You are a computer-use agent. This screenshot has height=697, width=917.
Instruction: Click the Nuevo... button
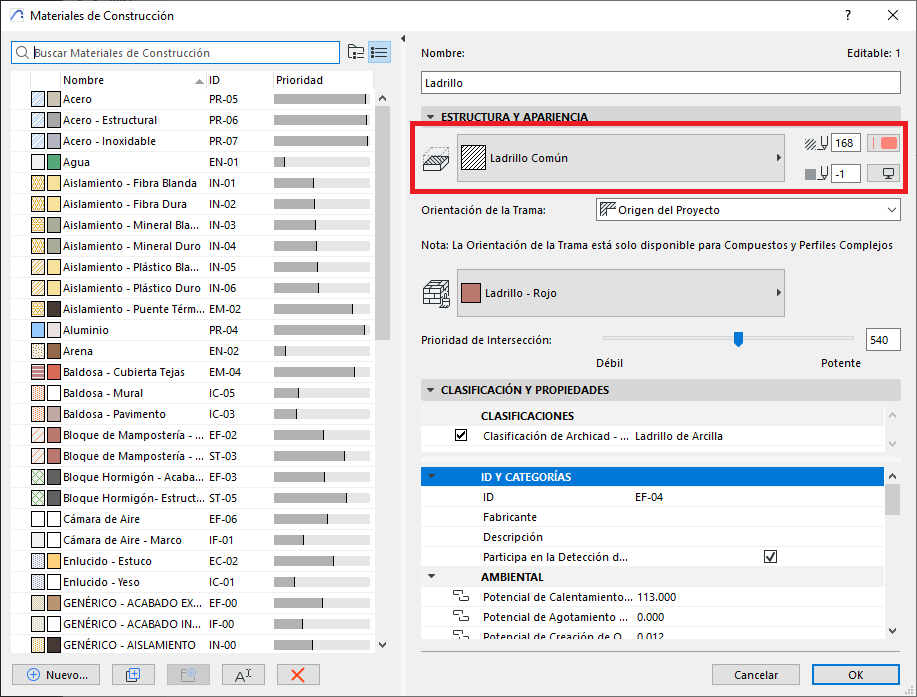tap(56, 674)
